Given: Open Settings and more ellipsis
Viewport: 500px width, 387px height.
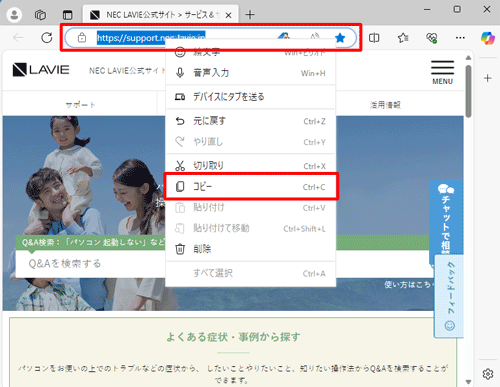Looking at the screenshot, I should (x=460, y=38).
